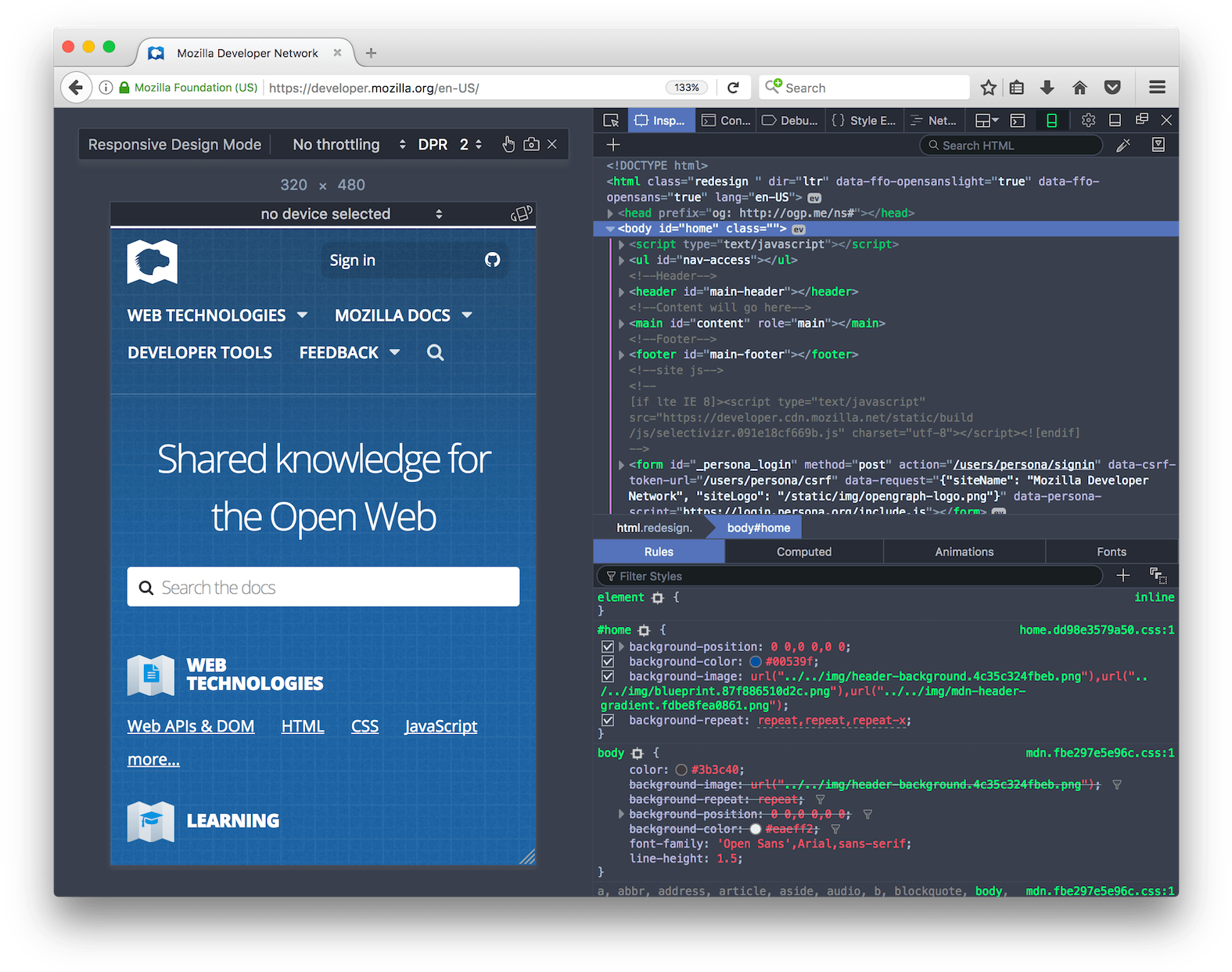Toggle the split console button
The height and width of the screenshot is (972, 1232).
(x=1018, y=121)
